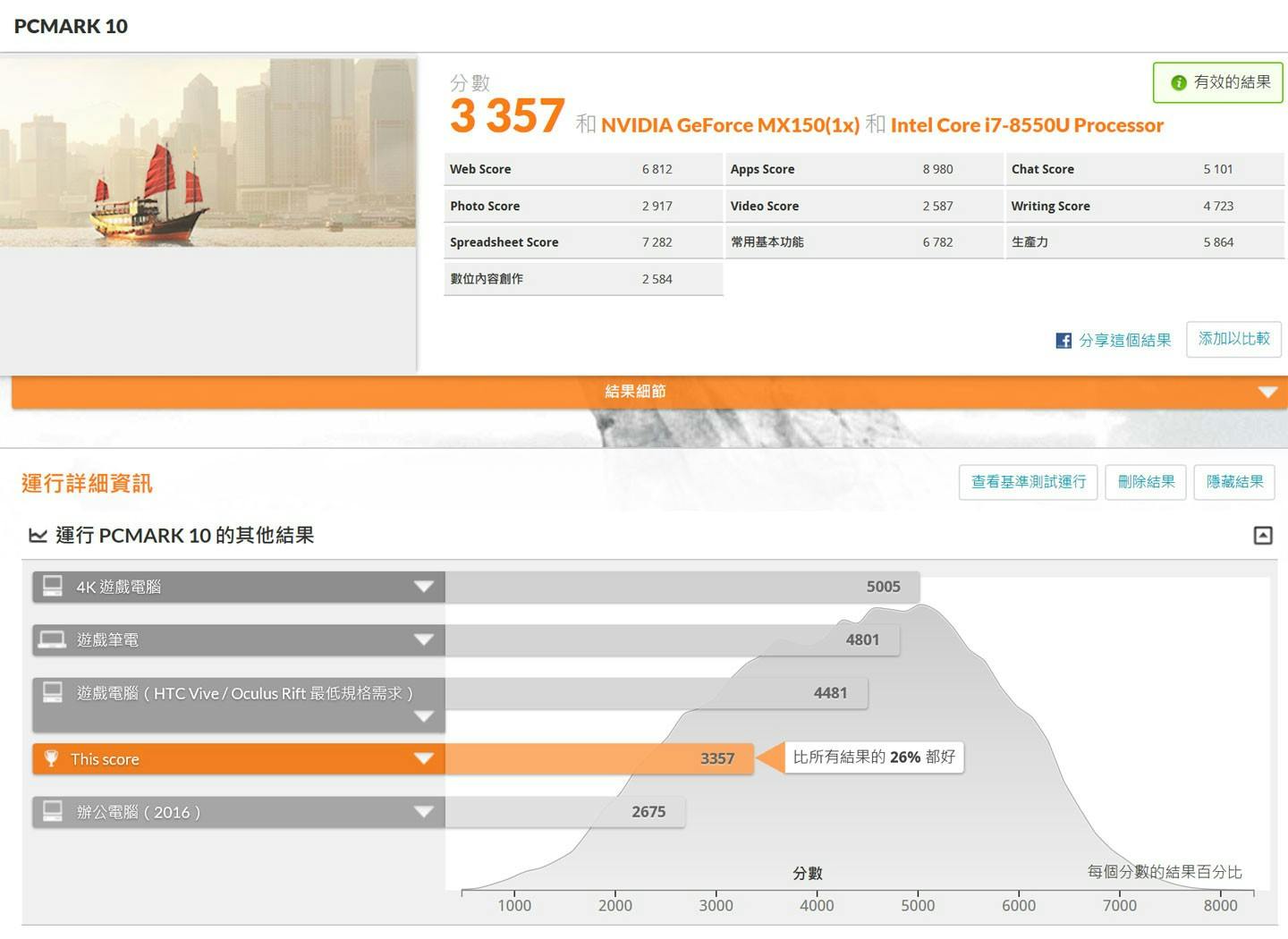
Task: Click the 數位內容創作 label
Action: pos(487,279)
